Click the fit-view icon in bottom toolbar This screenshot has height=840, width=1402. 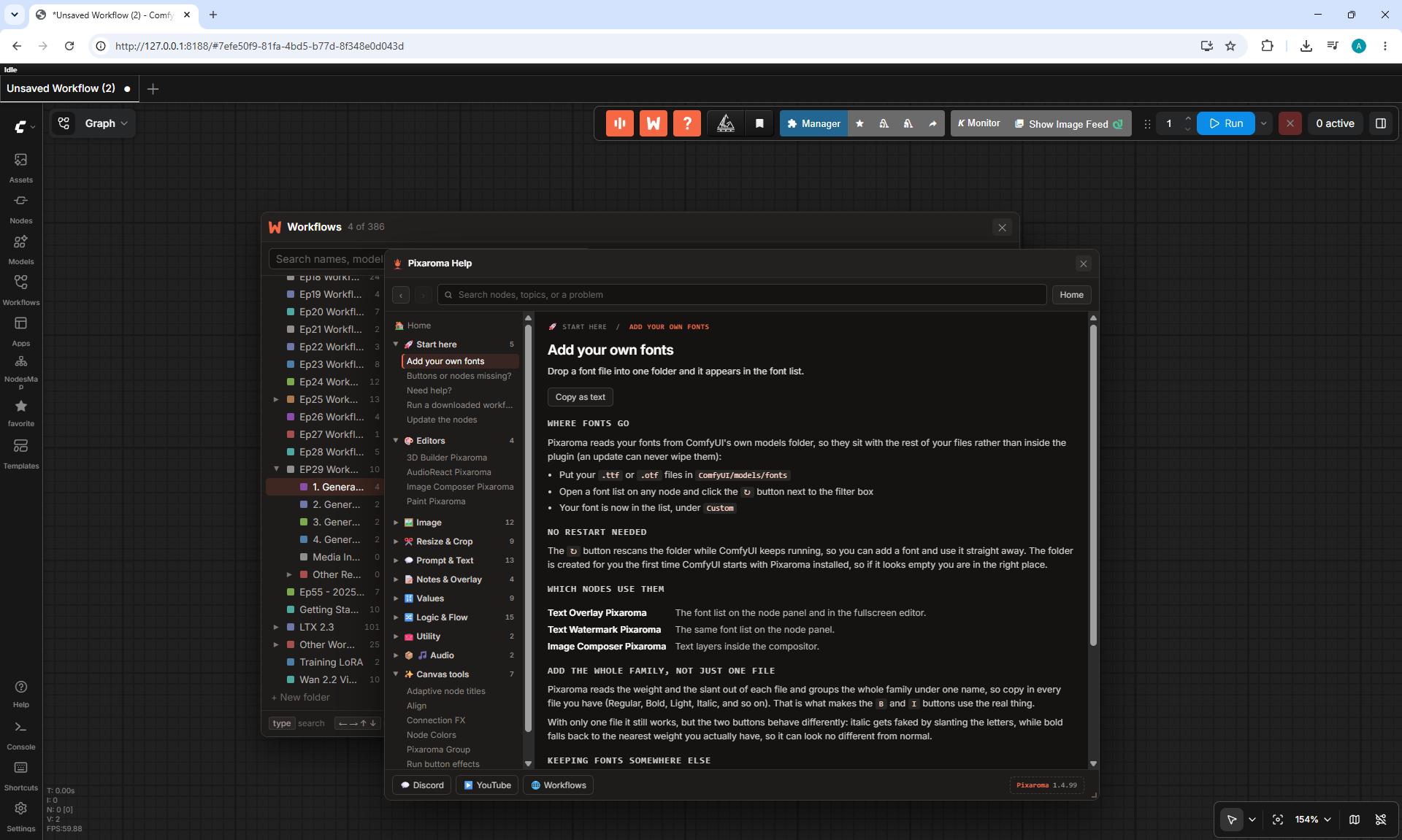pos(1277,820)
